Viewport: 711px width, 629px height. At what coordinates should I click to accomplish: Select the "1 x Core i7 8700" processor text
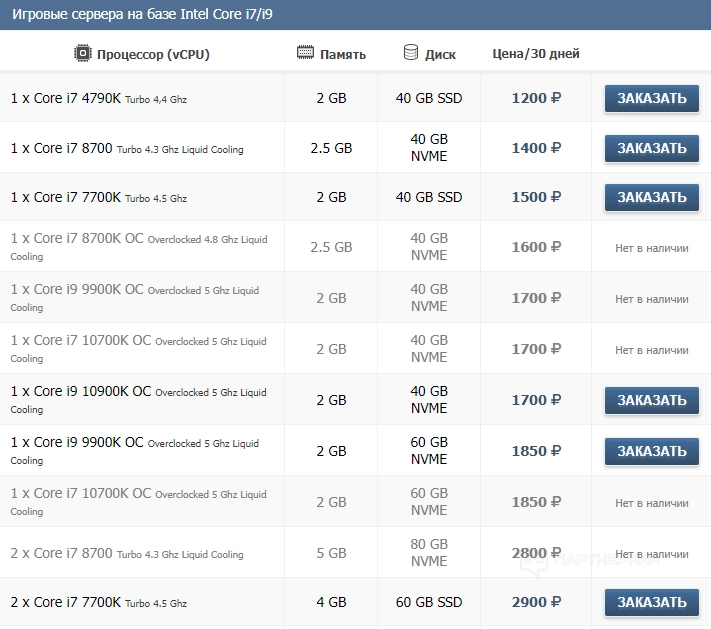point(61,148)
